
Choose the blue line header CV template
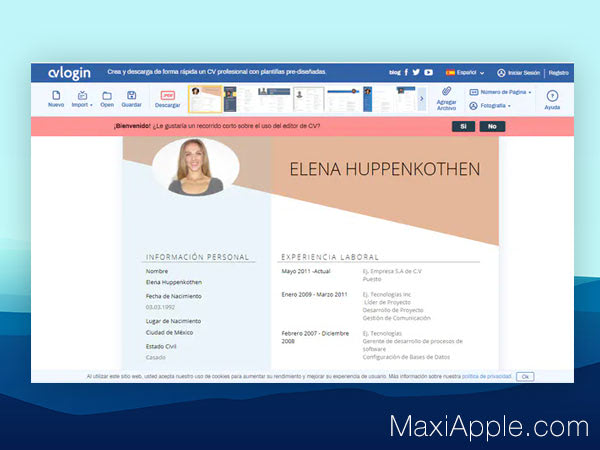(343, 99)
